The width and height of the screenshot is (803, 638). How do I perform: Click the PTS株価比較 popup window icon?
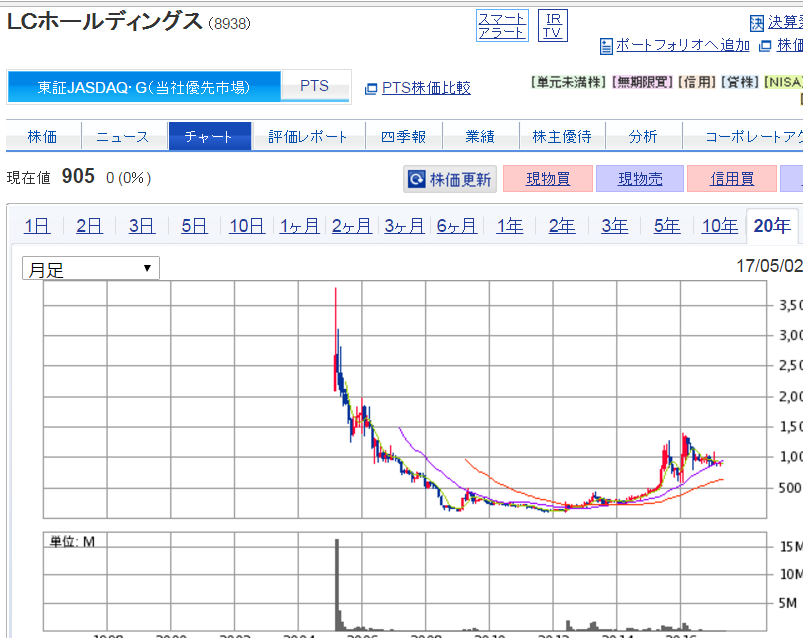point(371,88)
